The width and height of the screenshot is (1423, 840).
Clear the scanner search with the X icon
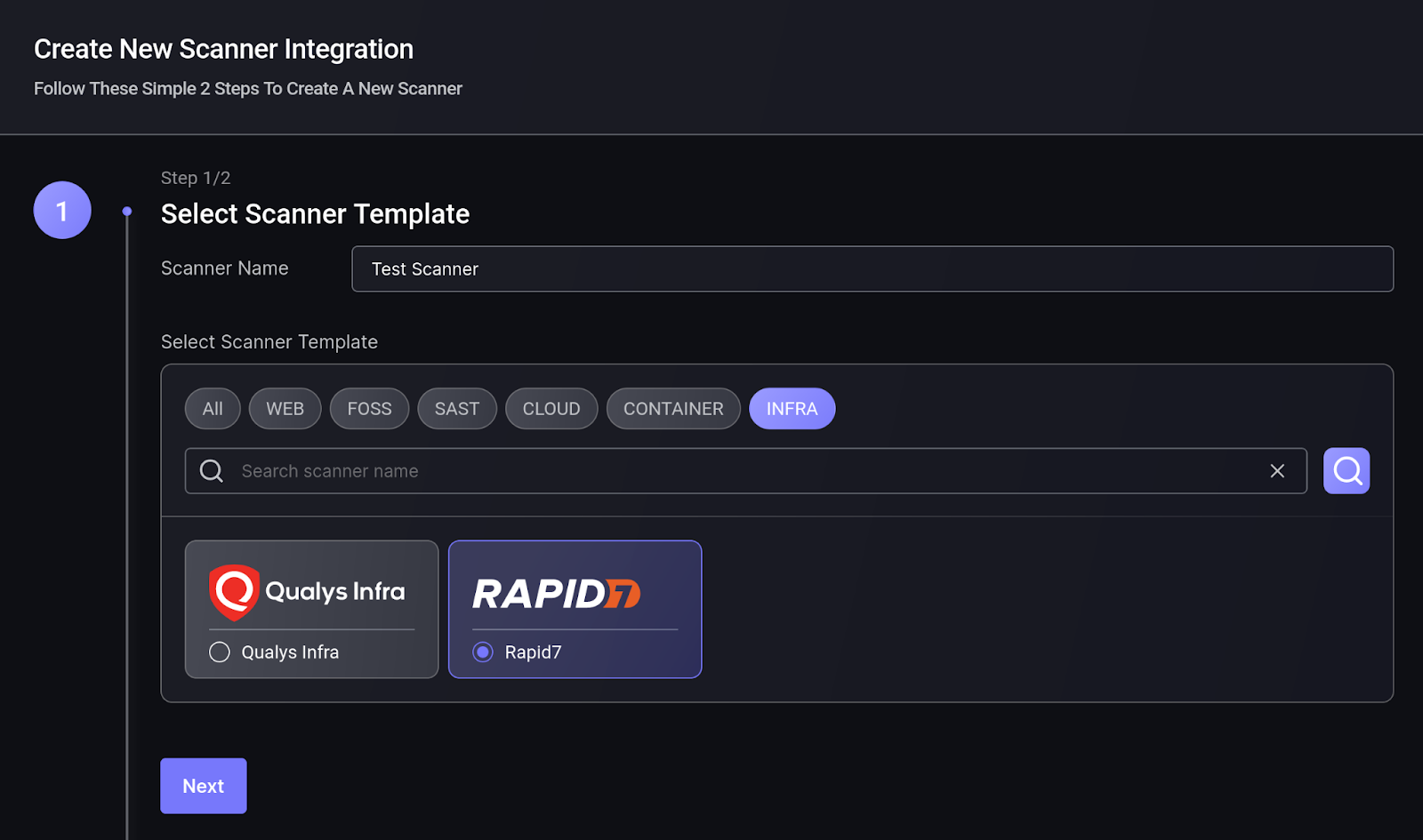[1277, 471]
